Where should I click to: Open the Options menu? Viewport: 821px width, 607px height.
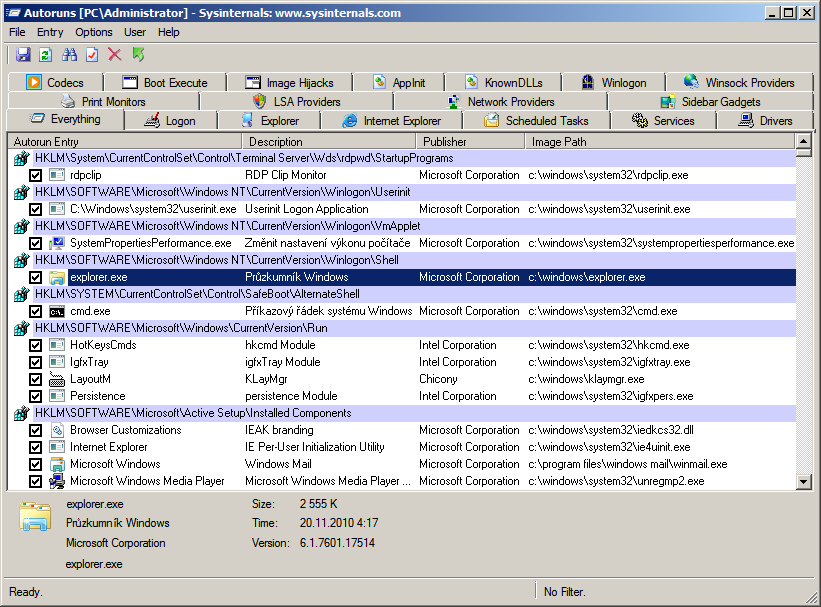pyautogui.click(x=94, y=32)
